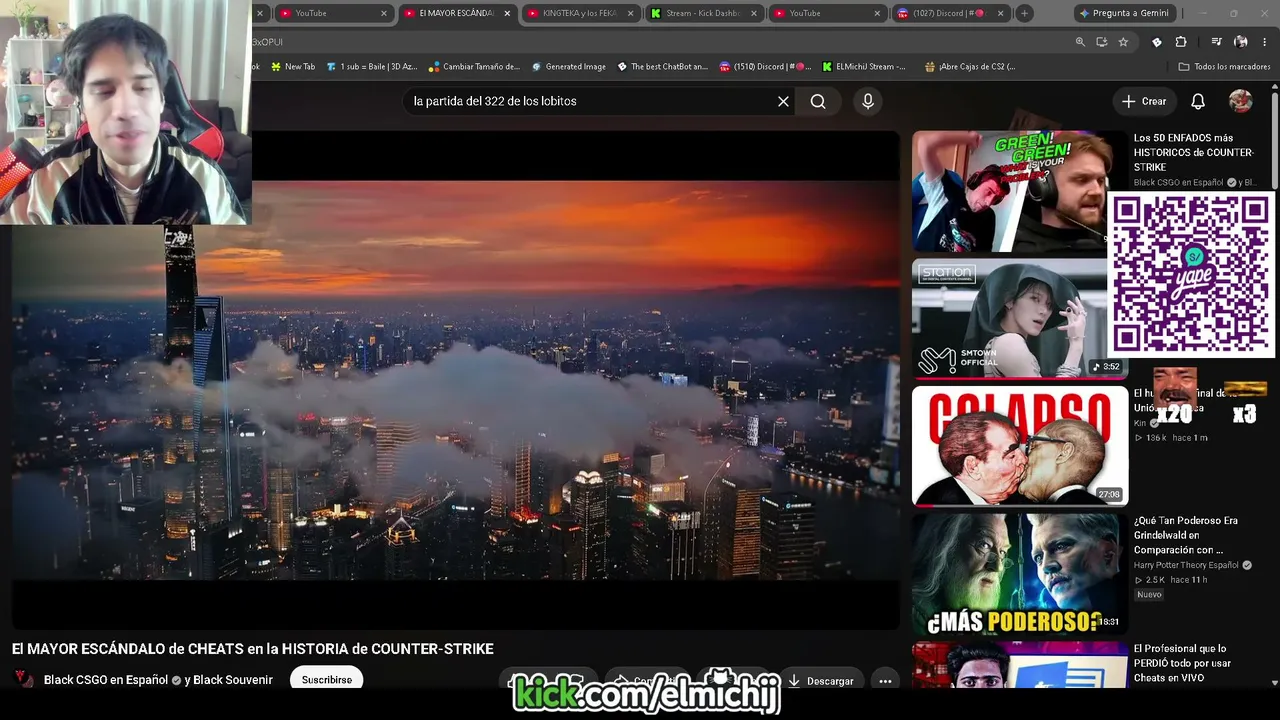Open the COLAPSO video thumbnail
This screenshot has height=720, width=1280.
point(1019,446)
